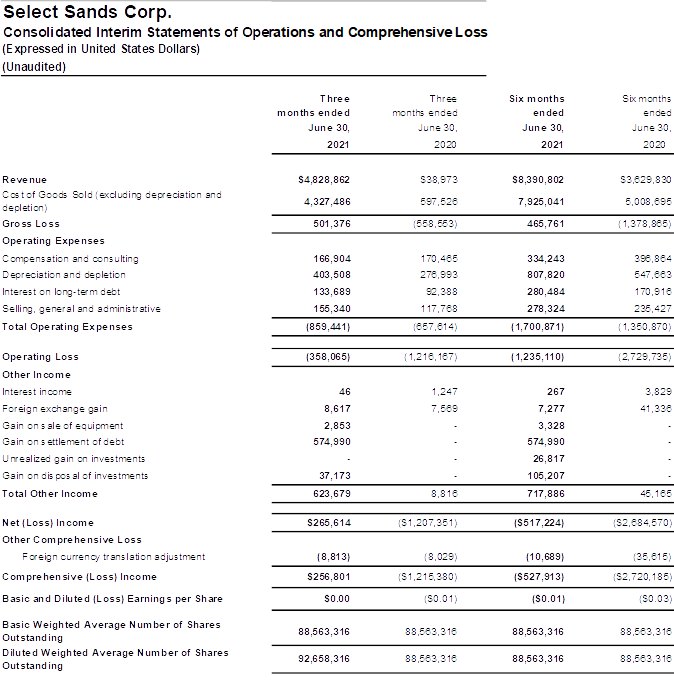Click Operating Expenses heading
The width and height of the screenshot is (674, 690).
53,241
